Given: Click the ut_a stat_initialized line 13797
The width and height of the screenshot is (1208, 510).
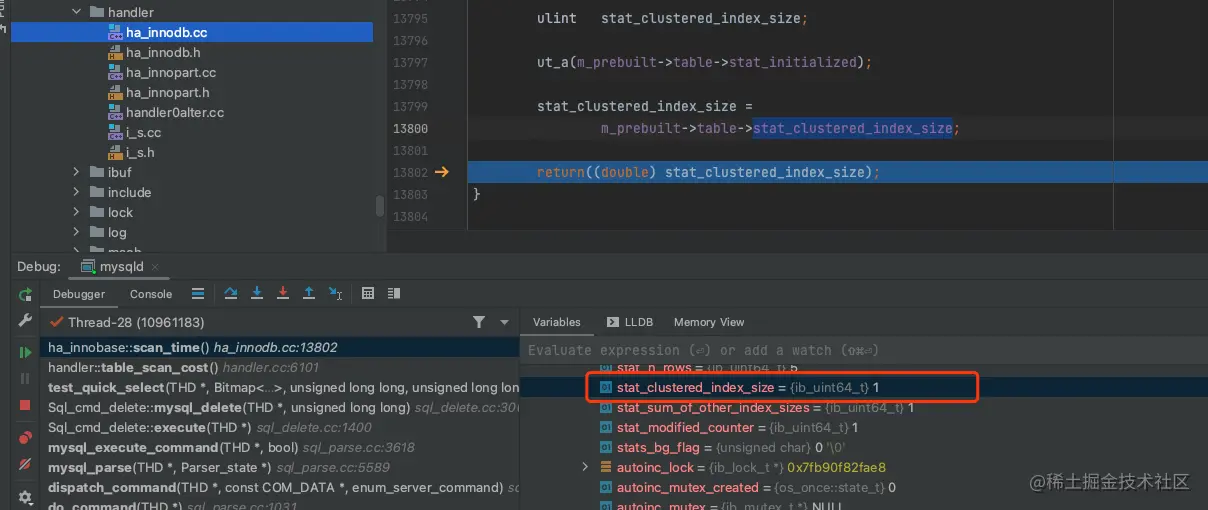Looking at the screenshot, I should pos(704,62).
